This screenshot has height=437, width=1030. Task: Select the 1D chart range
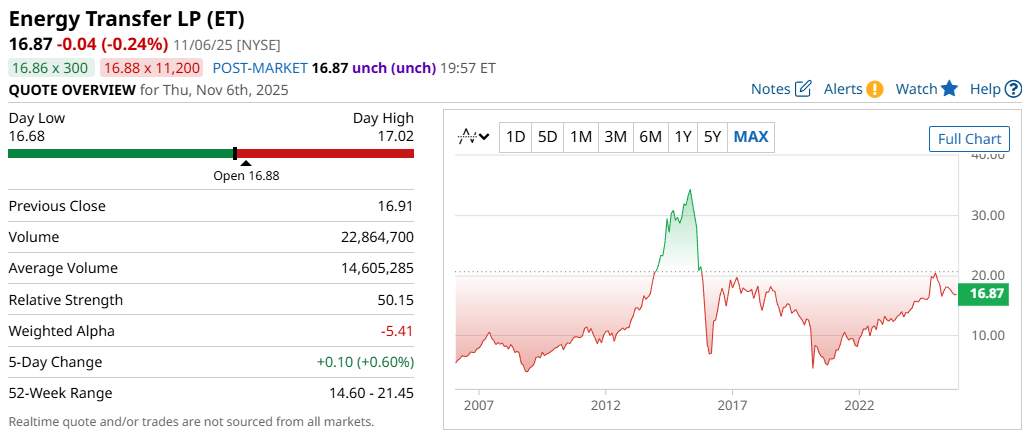(x=515, y=137)
